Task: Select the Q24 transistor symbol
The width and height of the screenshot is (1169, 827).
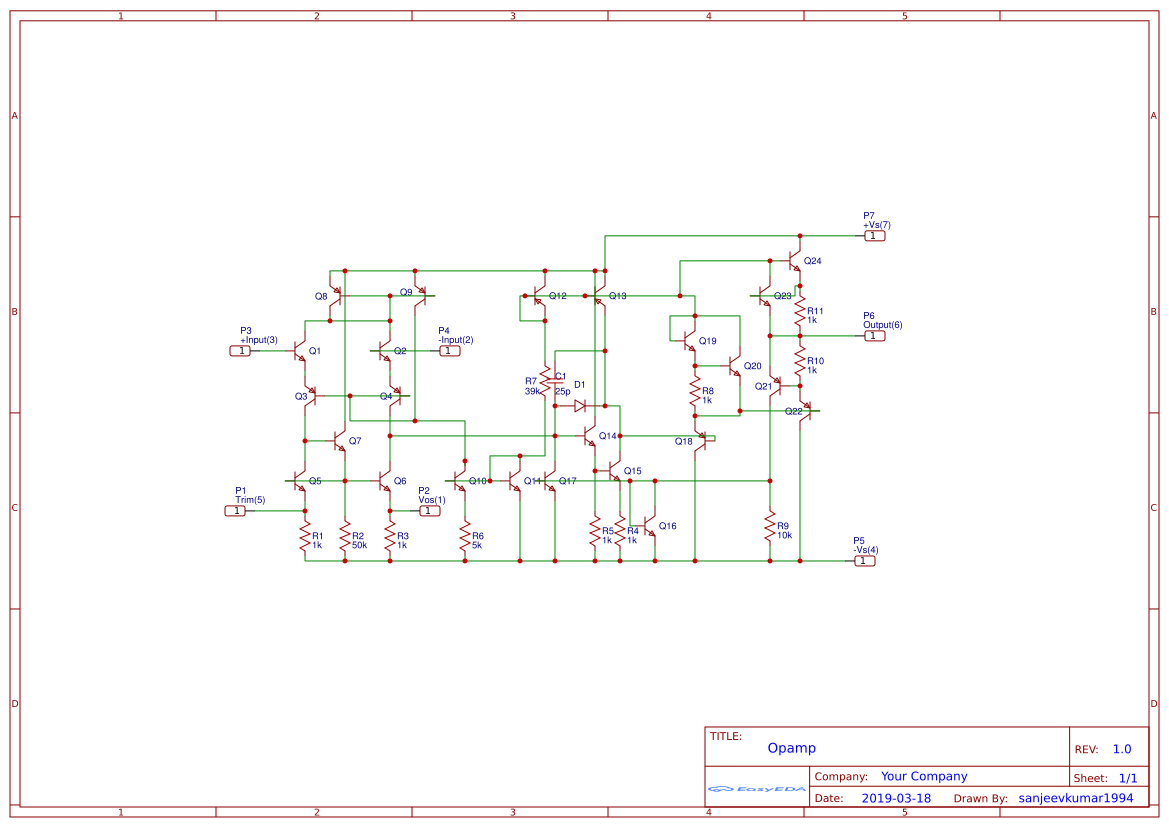Action: coord(795,261)
